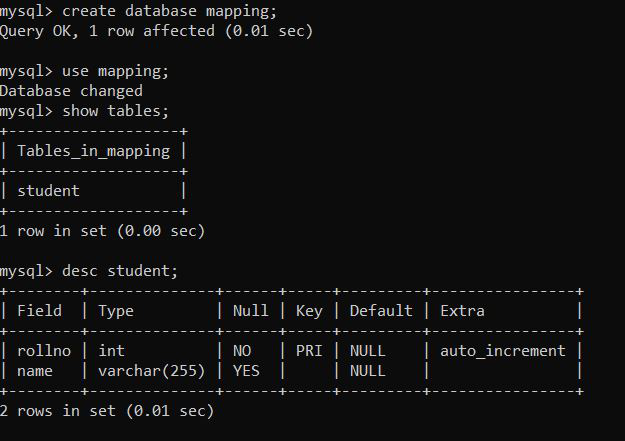Click the Extra column header

point(462,311)
